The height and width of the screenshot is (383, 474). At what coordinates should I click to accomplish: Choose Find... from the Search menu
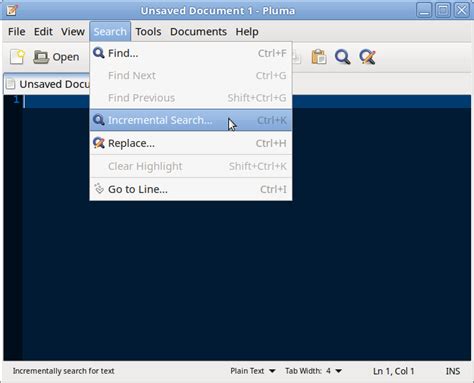click(191, 53)
